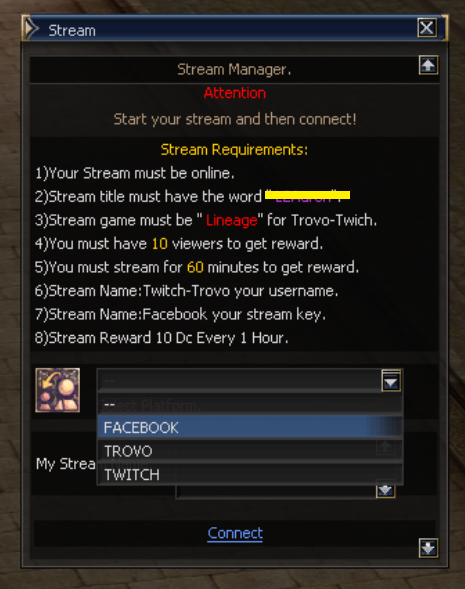Click the dimmed up arrow behind the platform list
Screen dimensions: 465x589
point(385,447)
